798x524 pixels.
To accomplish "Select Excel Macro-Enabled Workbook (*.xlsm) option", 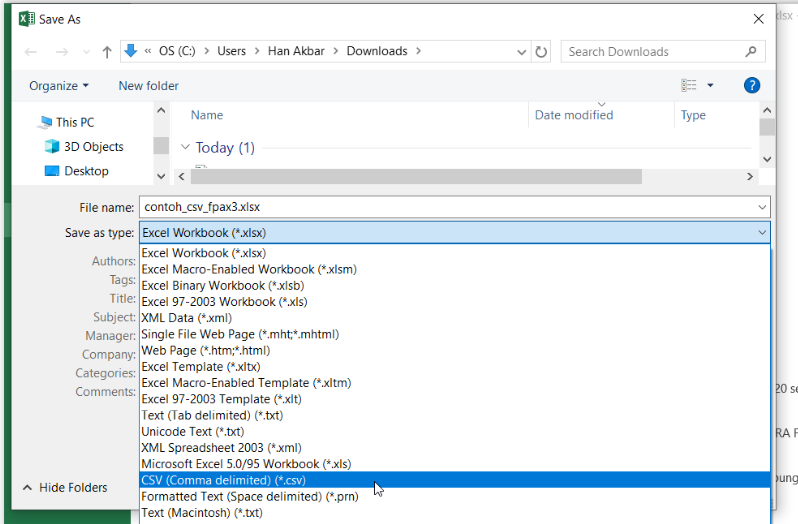I will 249,269.
